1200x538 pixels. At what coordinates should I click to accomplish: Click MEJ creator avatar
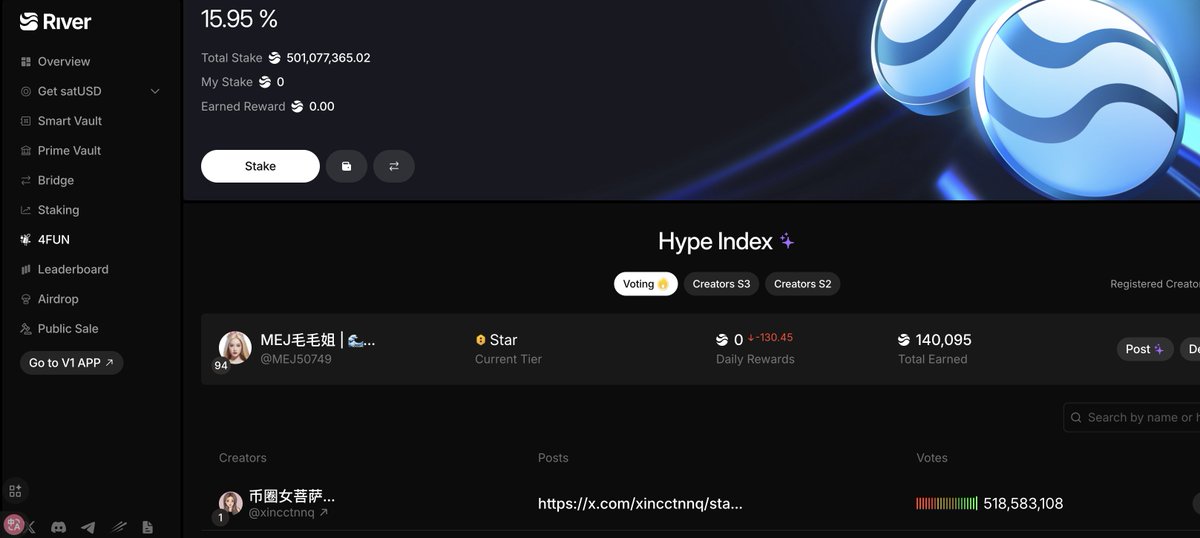[x=235, y=347]
